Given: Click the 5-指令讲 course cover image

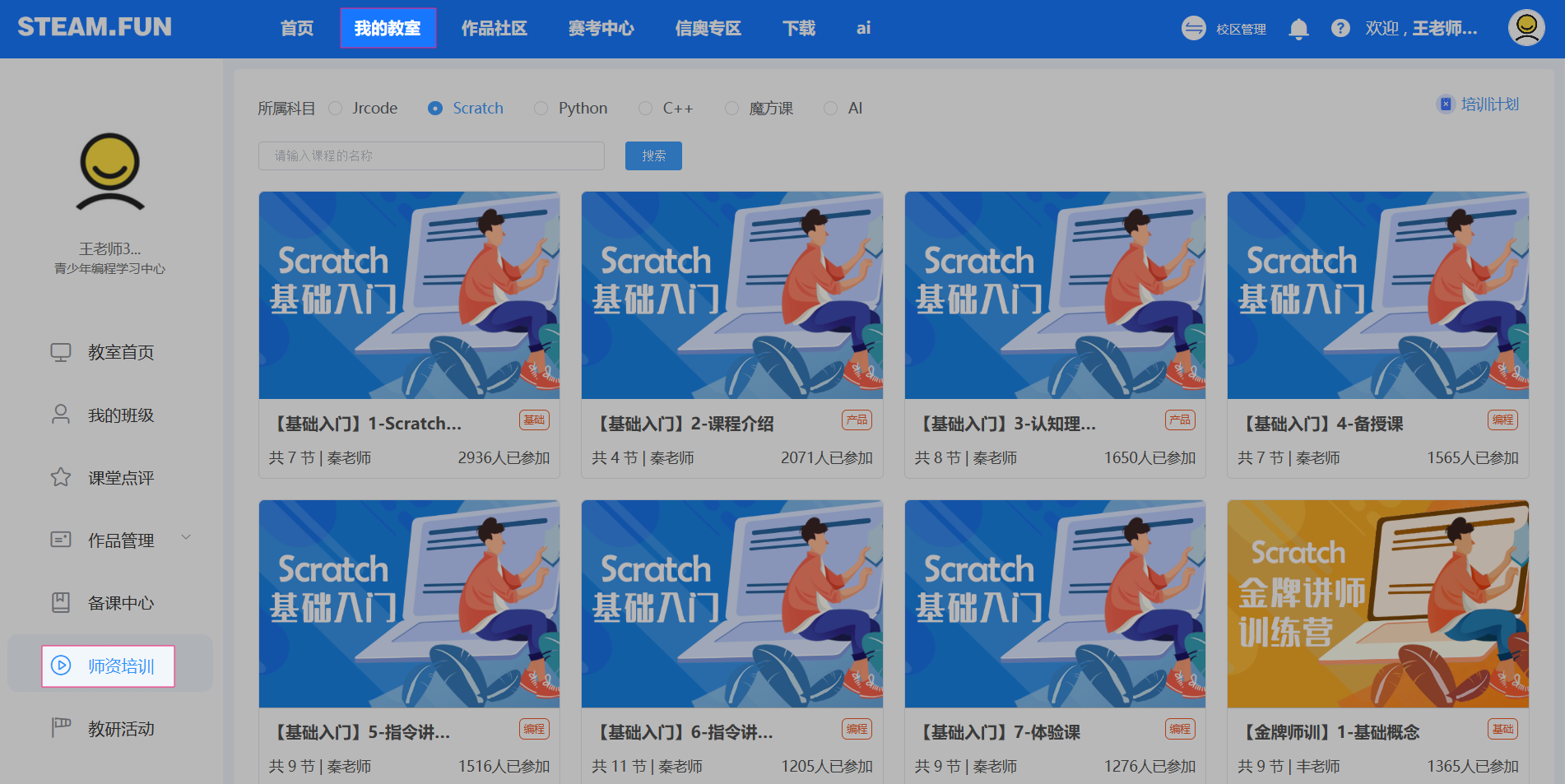Looking at the screenshot, I should [x=410, y=604].
